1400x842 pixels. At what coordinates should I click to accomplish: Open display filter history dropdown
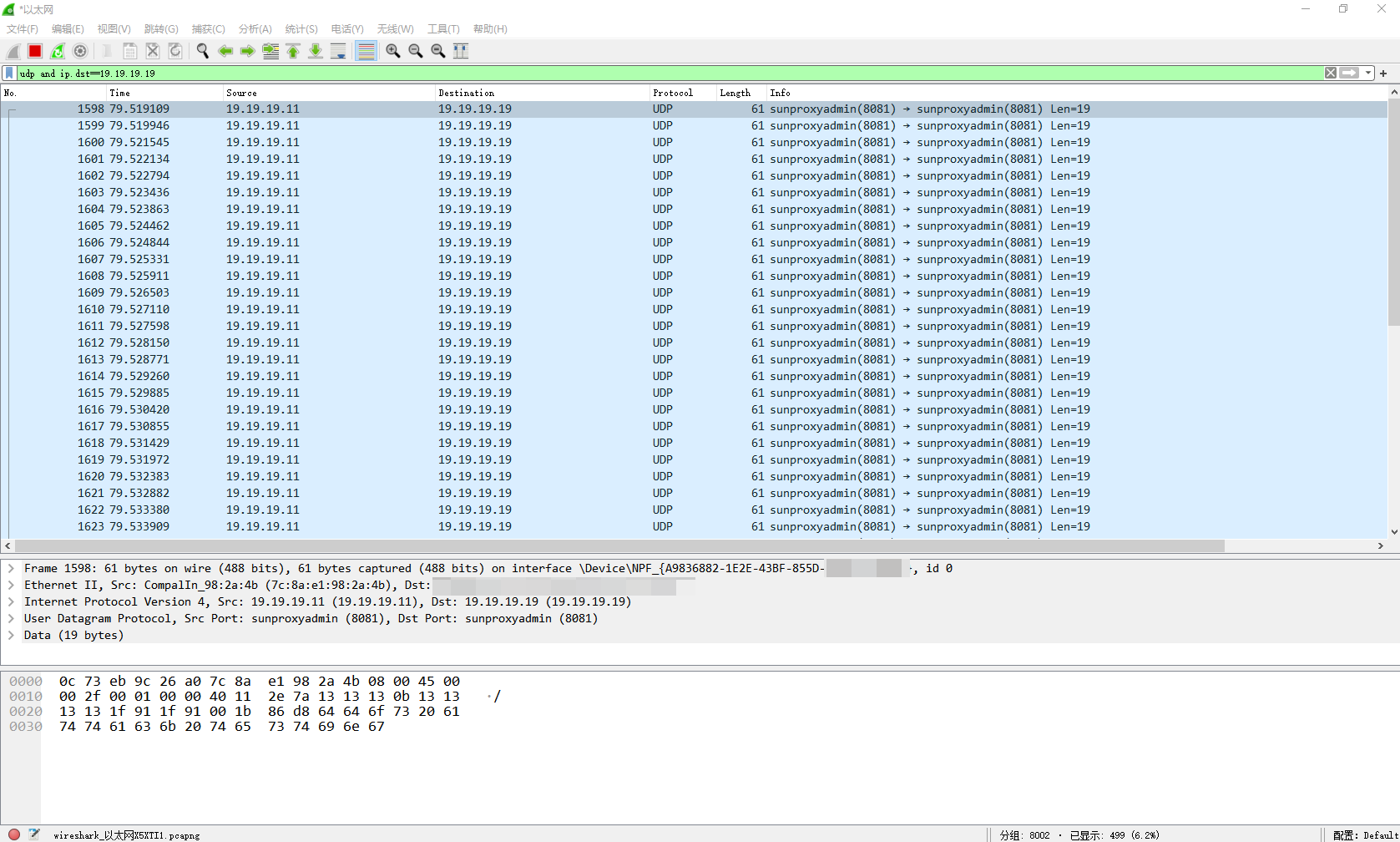(1367, 74)
